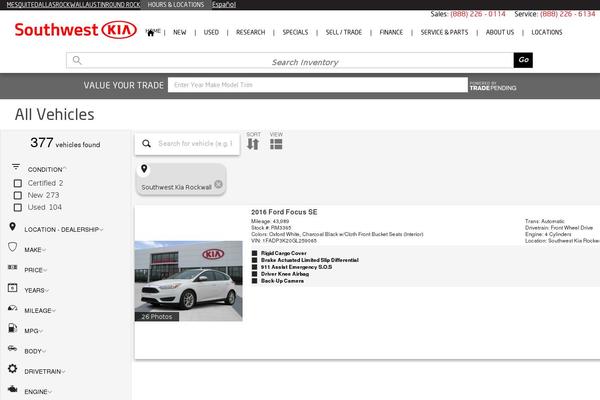Open the Finance menu item
This screenshot has width=600, height=400.
(391, 32)
